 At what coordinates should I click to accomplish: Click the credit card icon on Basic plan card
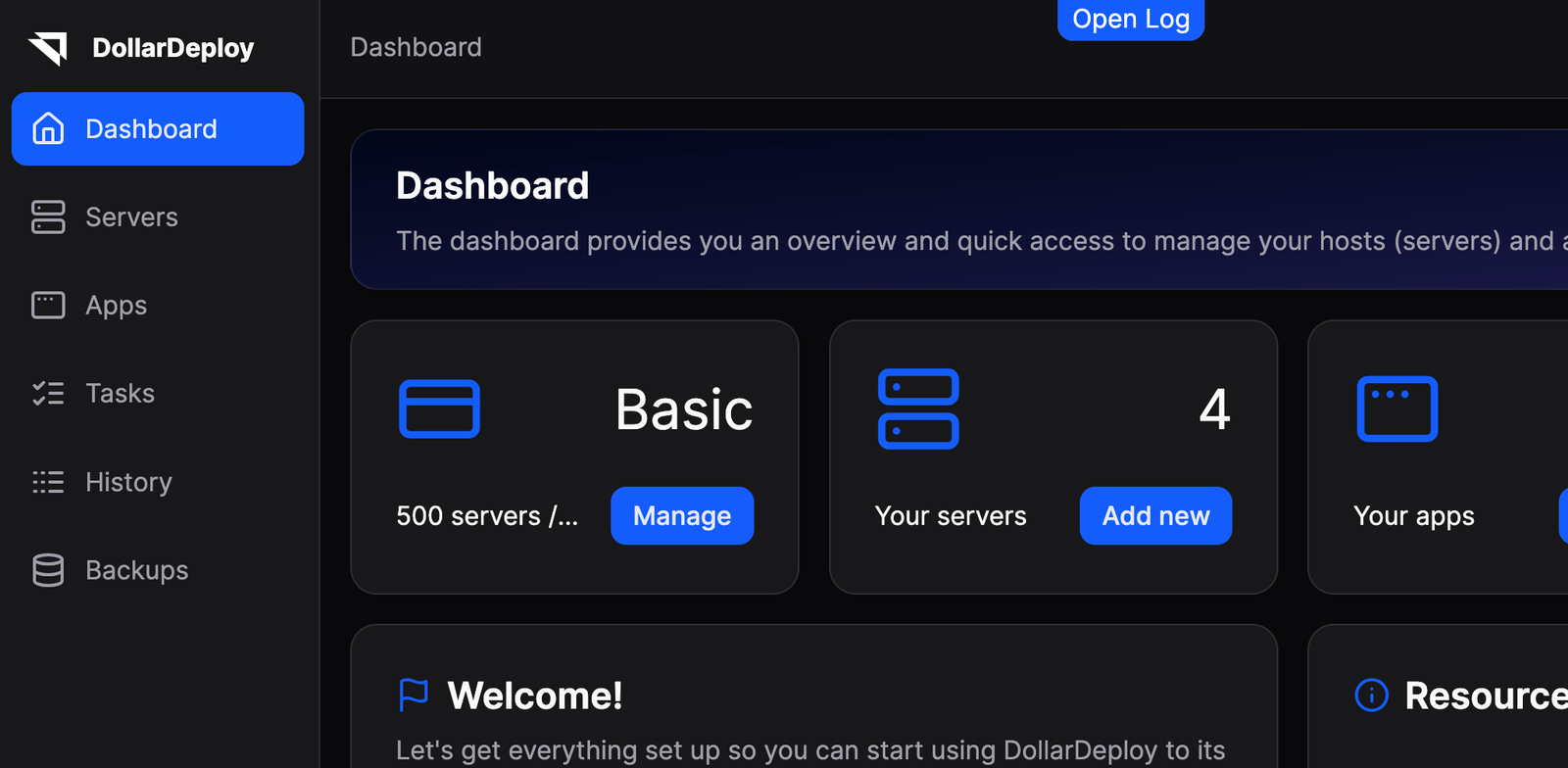[x=439, y=408]
